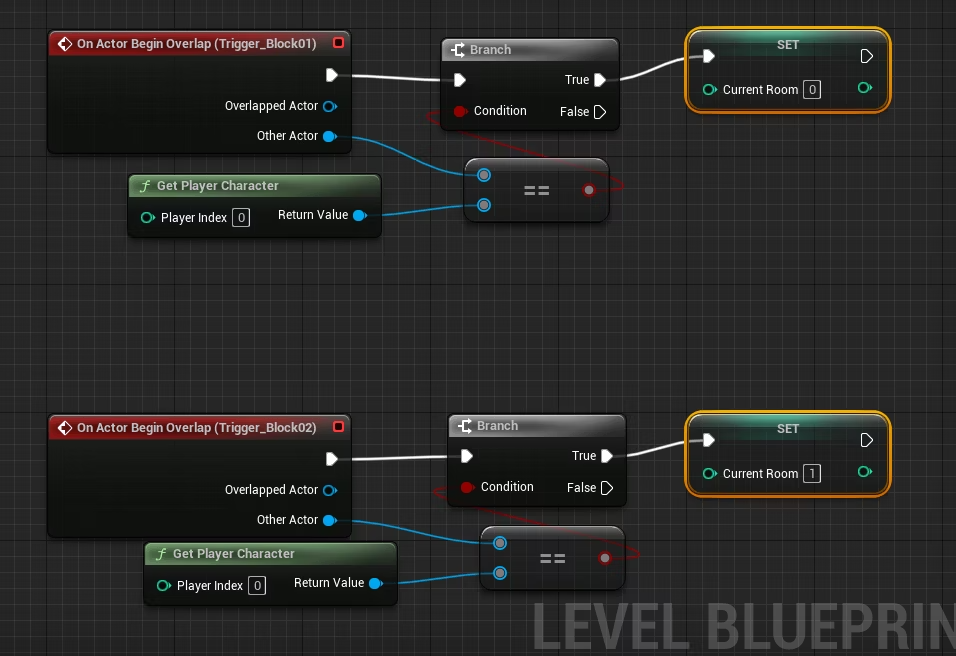
Task: Click the Current Room value field showing 1
Action: coord(812,474)
